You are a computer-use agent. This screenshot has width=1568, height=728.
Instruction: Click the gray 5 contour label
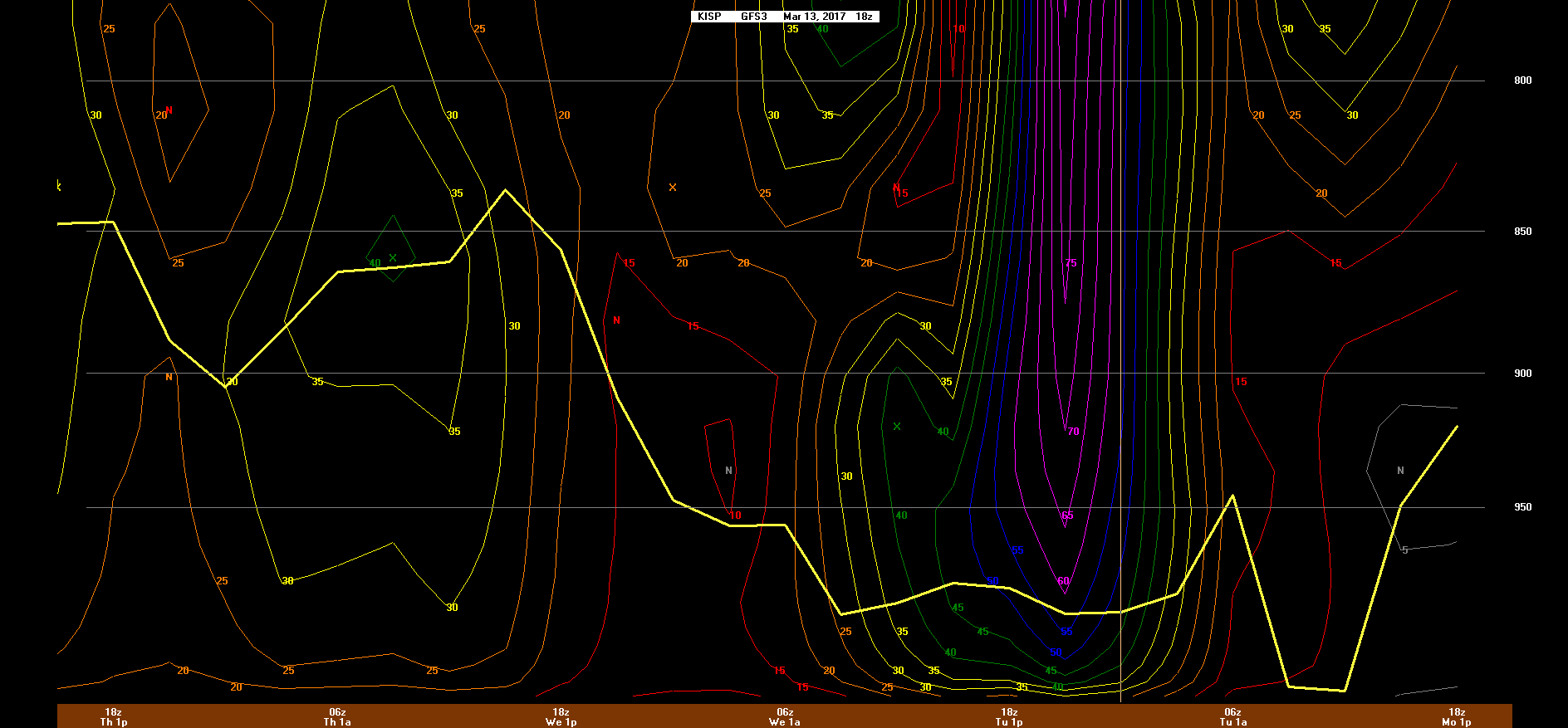click(1404, 550)
